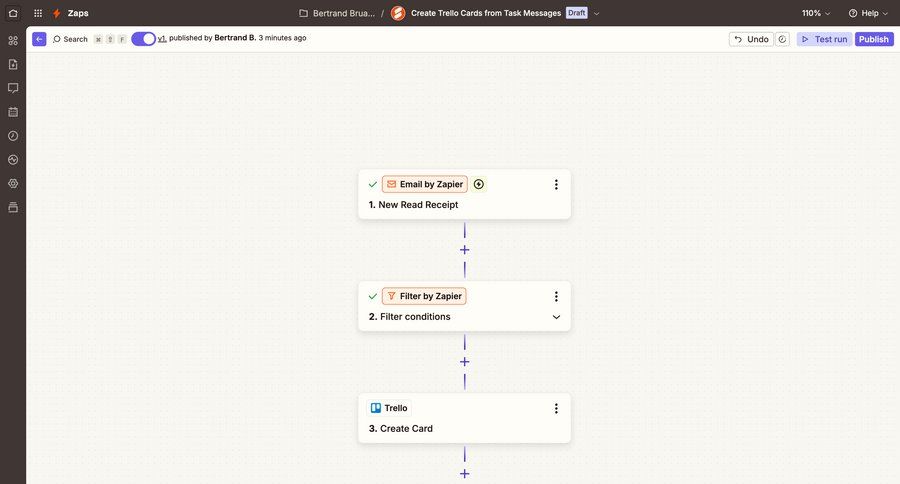Image resolution: width=900 pixels, height=484 pixels.
Task: Open the sidebar settings gear icon
Action: point(13,183)
